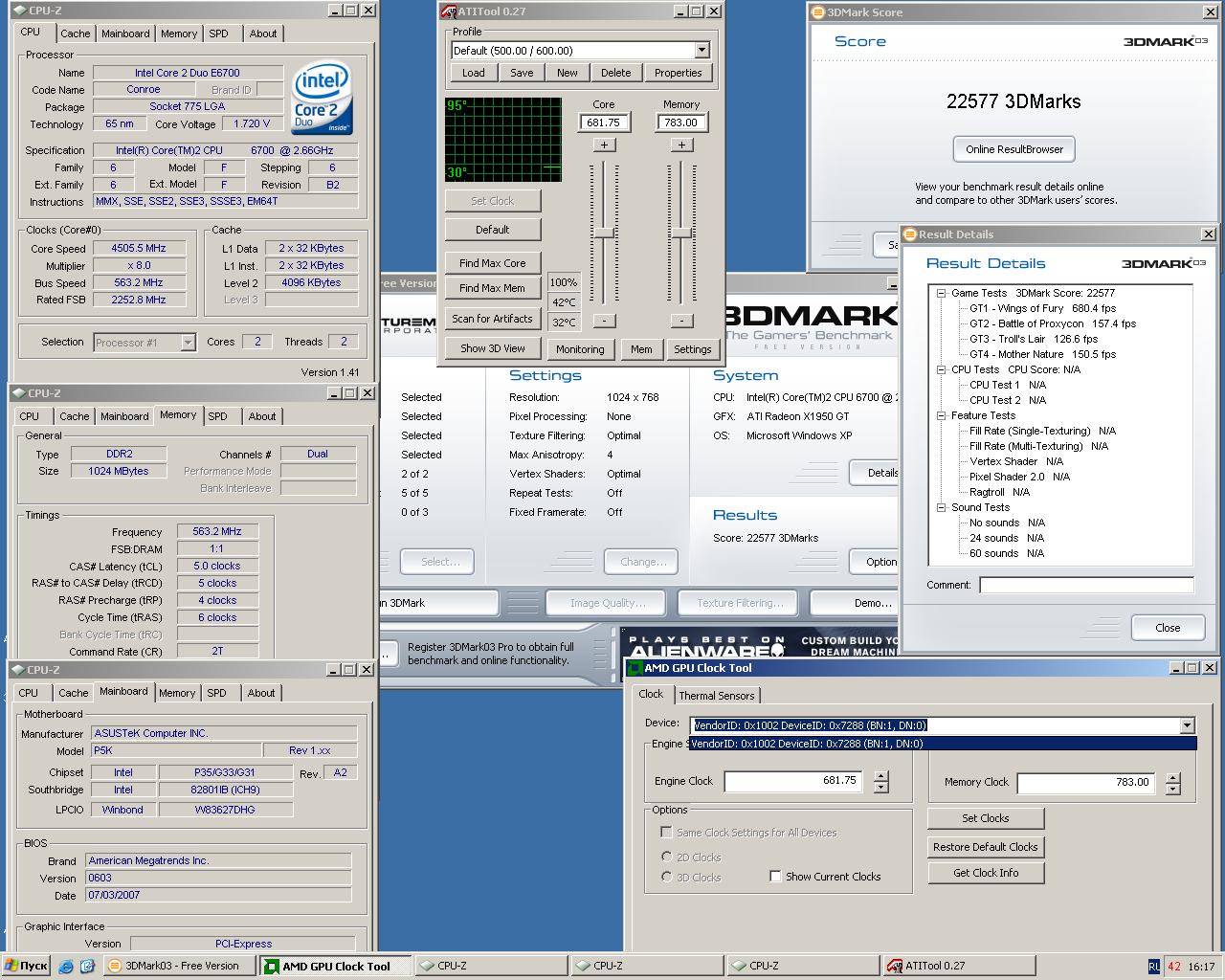Open Mainboard tab in CPU-Z Processor window
The height and width of the screenshot is (980, 1225).
125,33
